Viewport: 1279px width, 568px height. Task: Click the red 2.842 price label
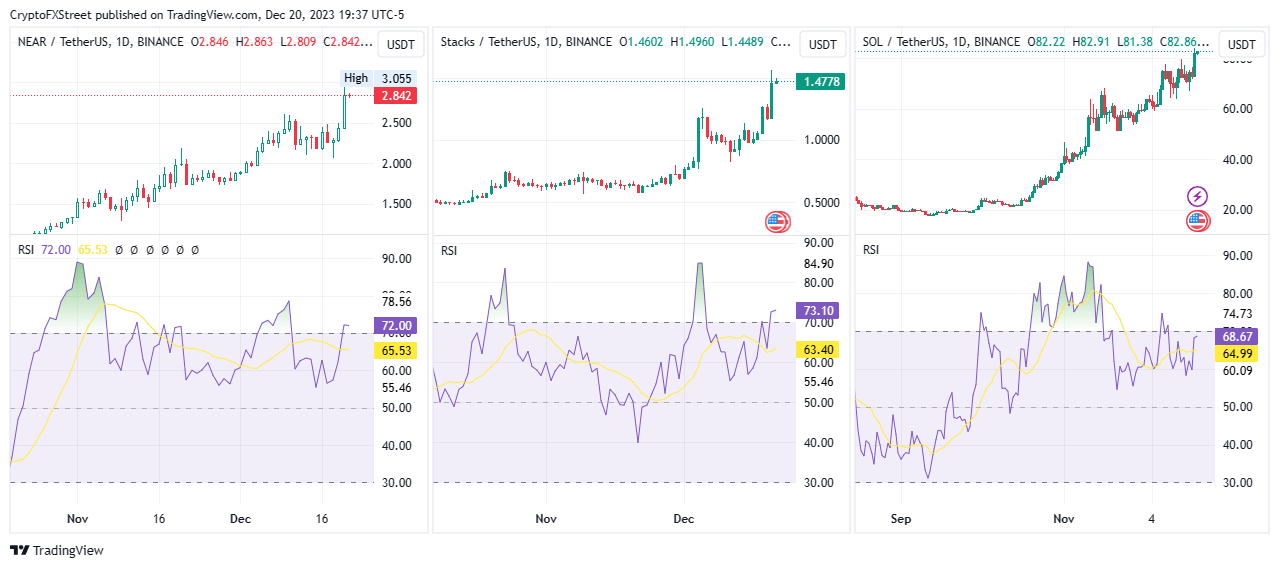click(394, 96)
